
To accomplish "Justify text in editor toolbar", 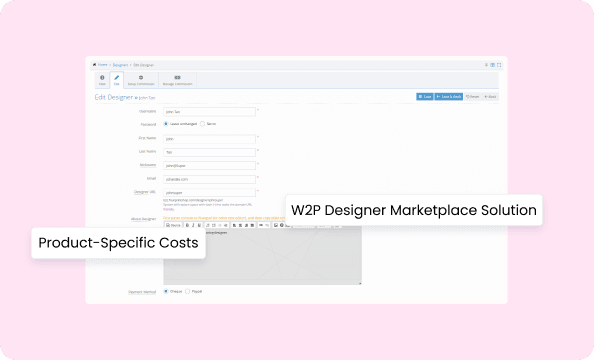I will (x=252, y=225).
